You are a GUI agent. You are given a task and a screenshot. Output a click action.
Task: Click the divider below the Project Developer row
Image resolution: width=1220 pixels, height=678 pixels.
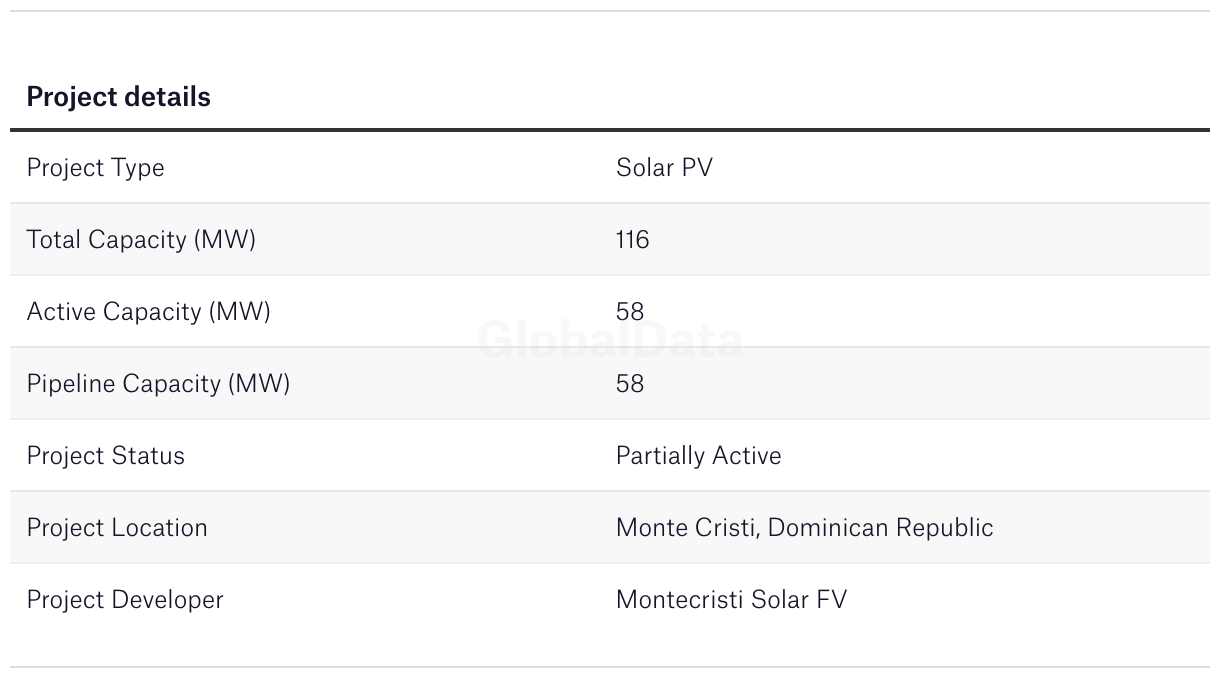[x=610, y=667]
